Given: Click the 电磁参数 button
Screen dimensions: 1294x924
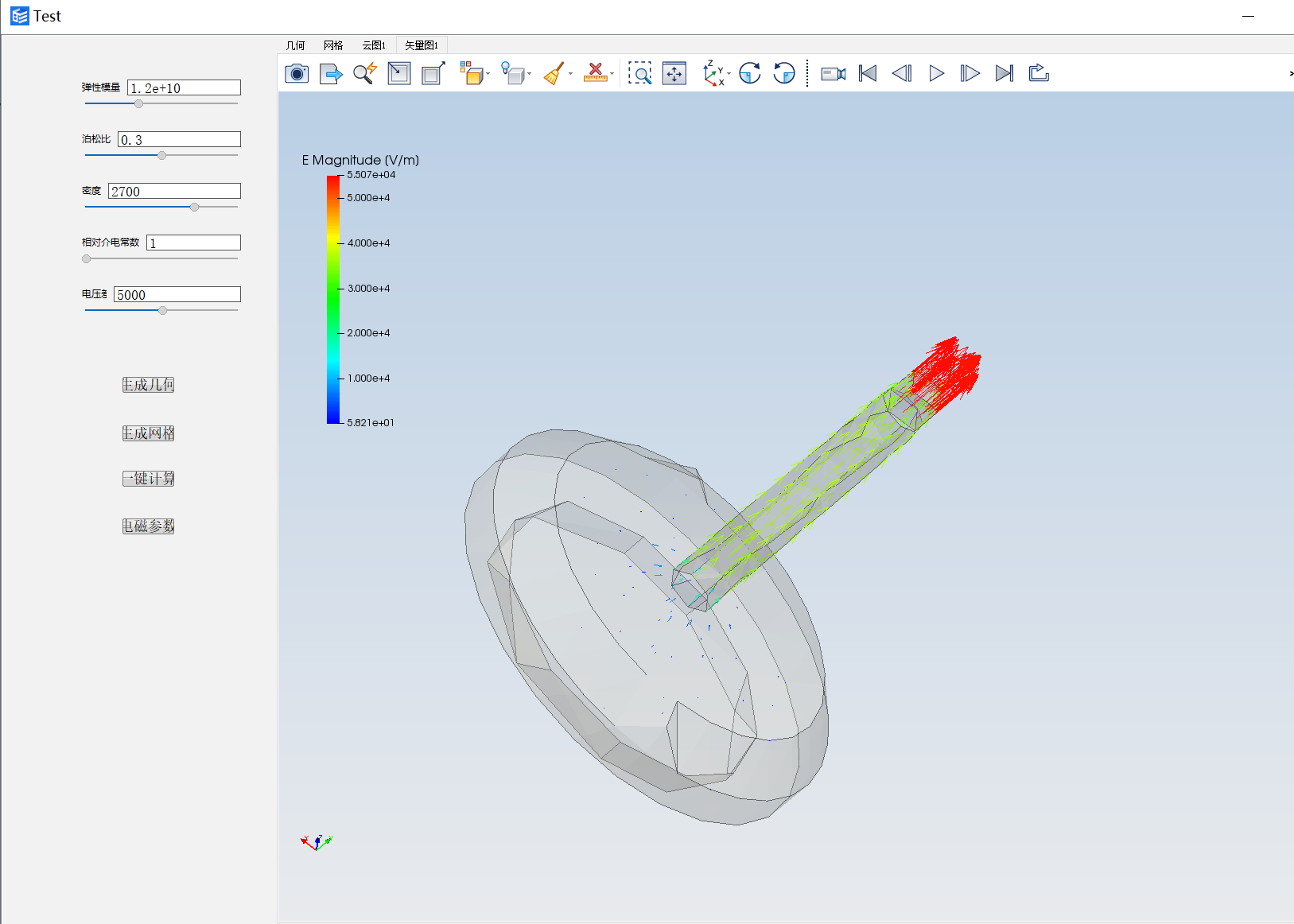Looking at the screenshot, I should click(x=149, y=526).
